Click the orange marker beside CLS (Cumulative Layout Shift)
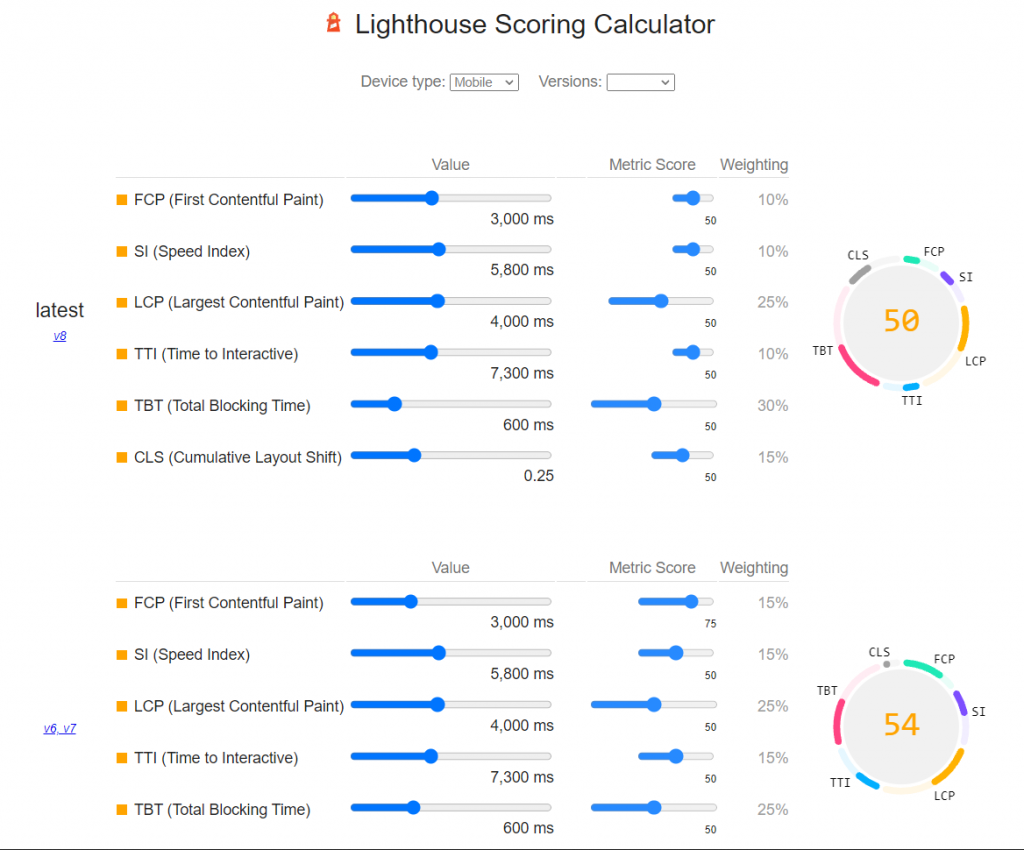Image resolution: width=1024 pixels, height=850 pixels. click(120, 457)
